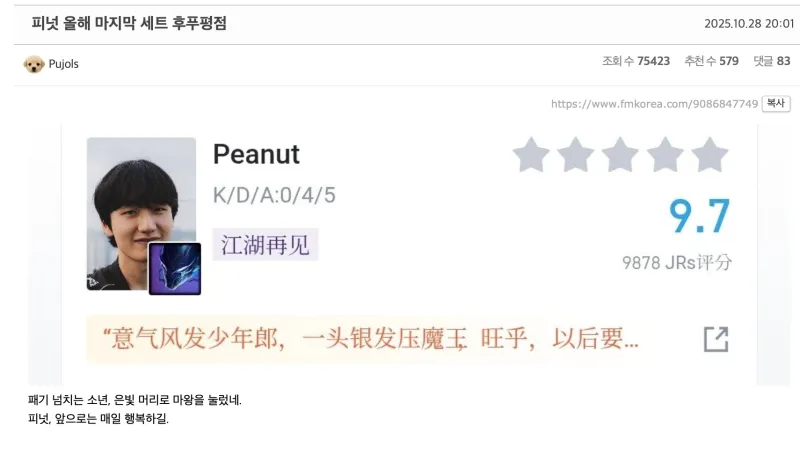
Task: Select the fifth rating star
Action: pos(710,155)
